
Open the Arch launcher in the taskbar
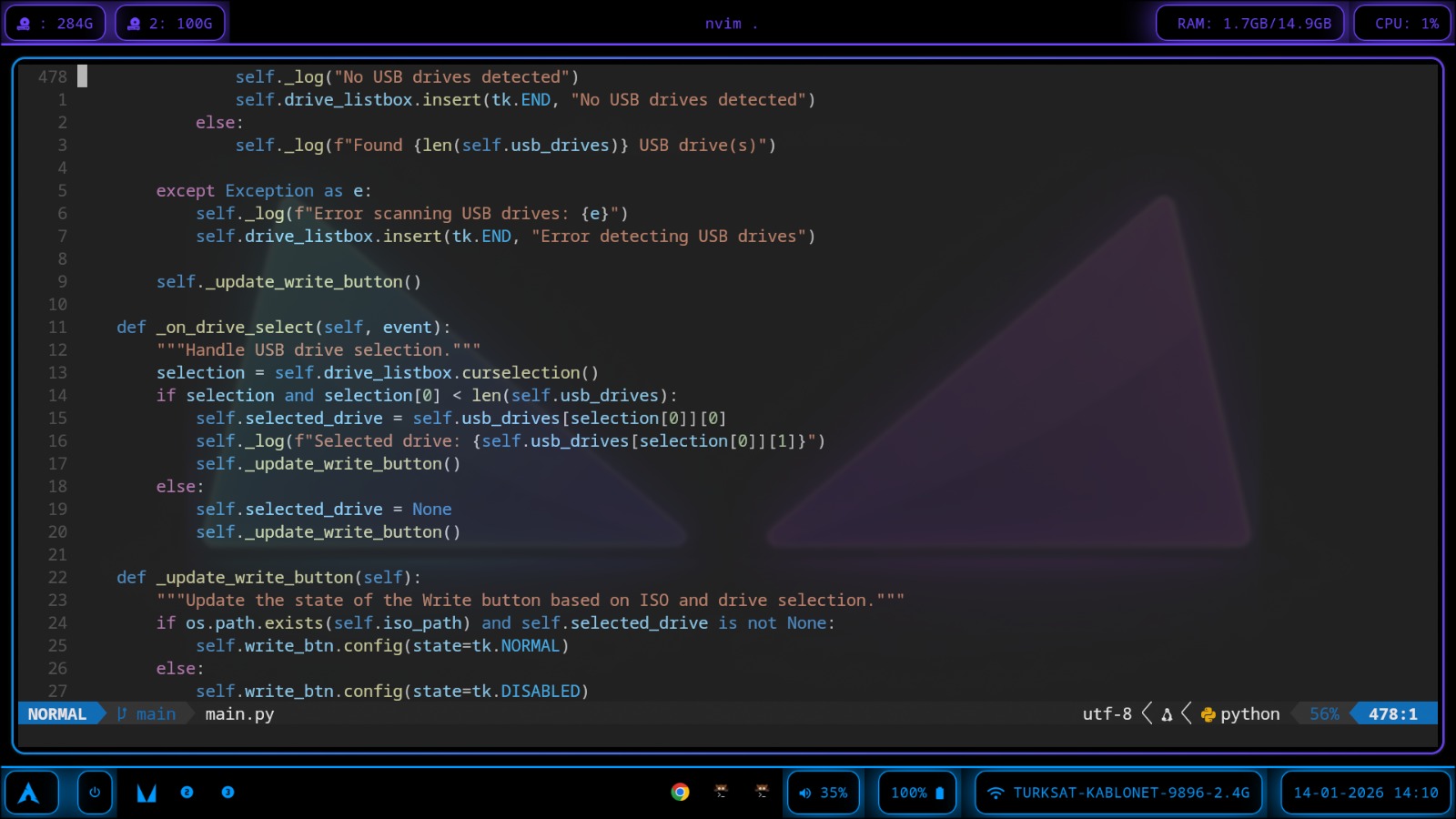point(32,793)
